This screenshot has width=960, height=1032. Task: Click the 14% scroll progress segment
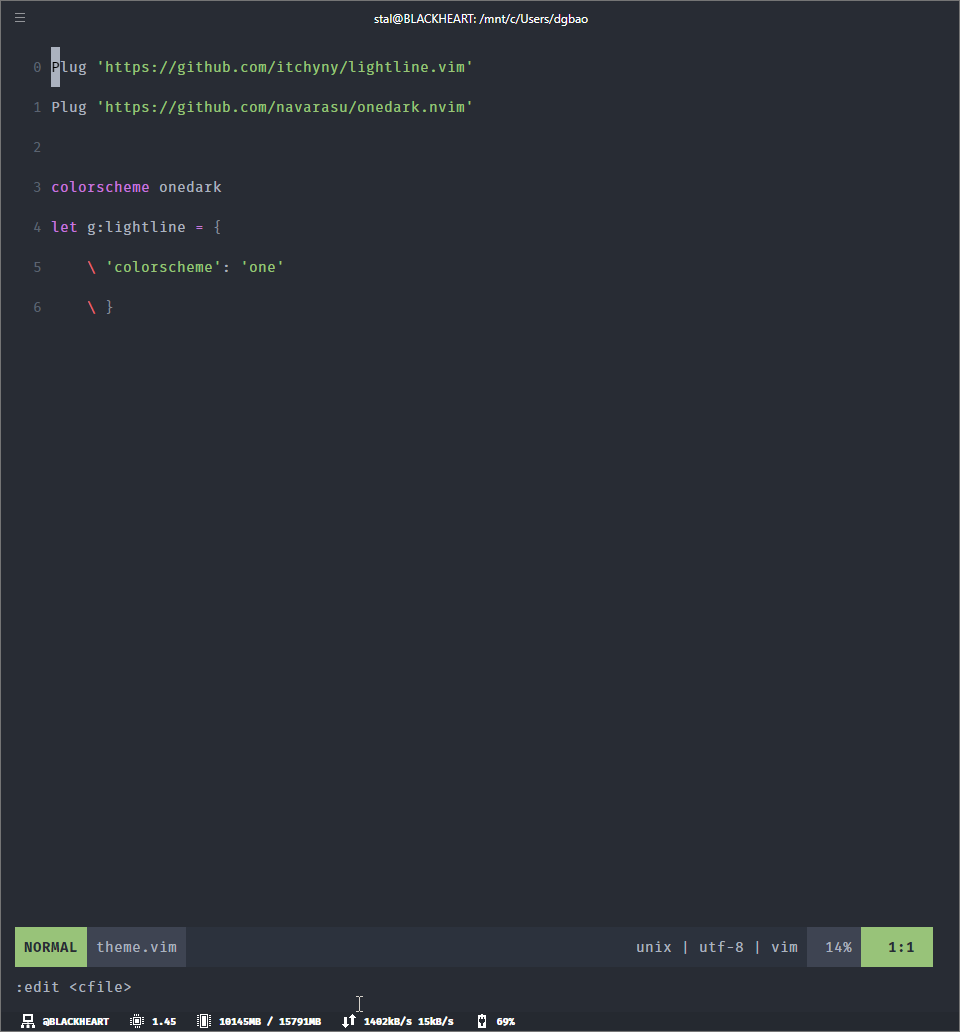pyautogui.click(x=833, y=946)
